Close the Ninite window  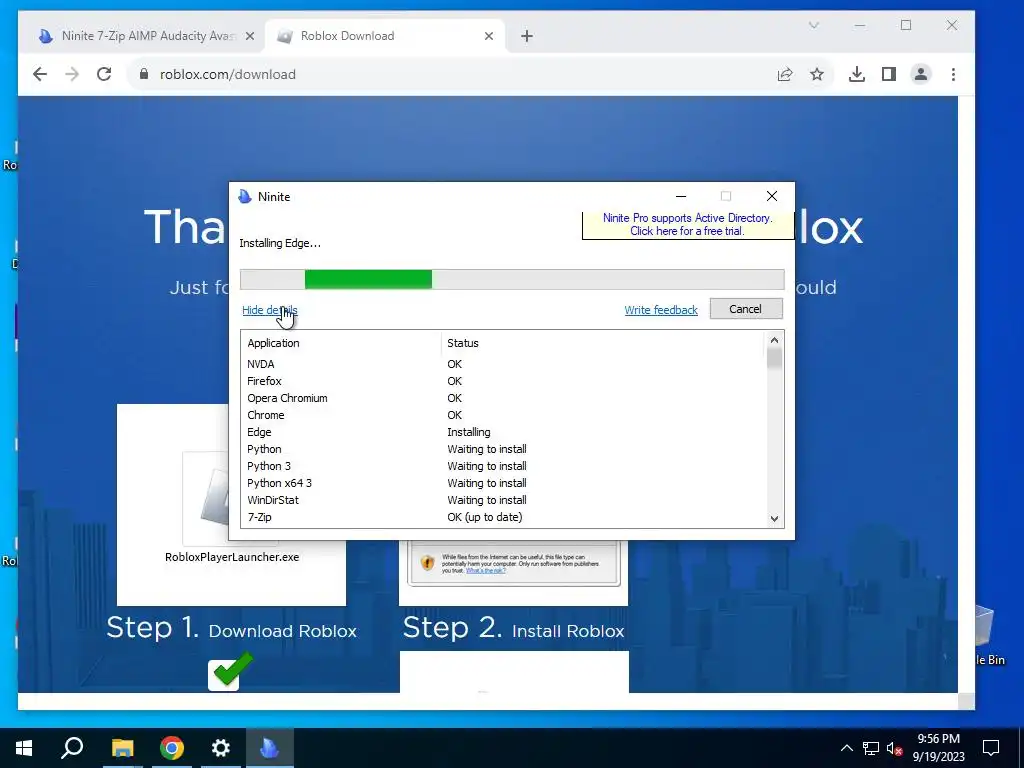772,196
